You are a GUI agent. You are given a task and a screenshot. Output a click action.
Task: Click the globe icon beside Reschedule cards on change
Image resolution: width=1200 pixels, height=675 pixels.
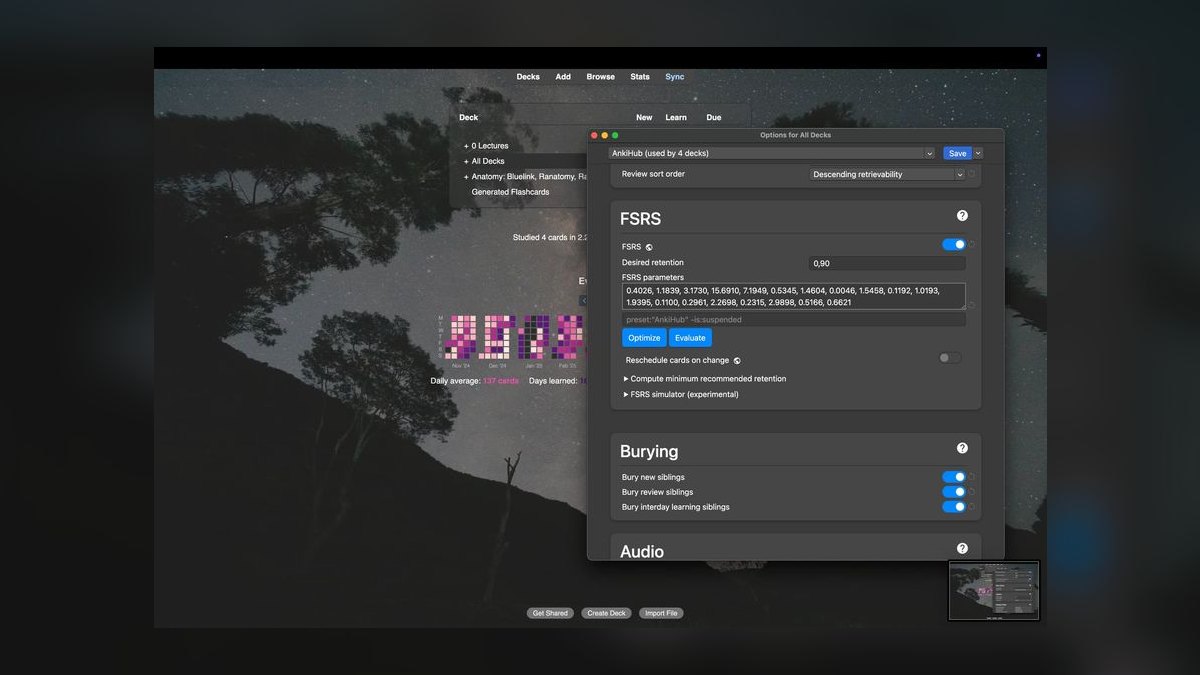pos(737,360)
